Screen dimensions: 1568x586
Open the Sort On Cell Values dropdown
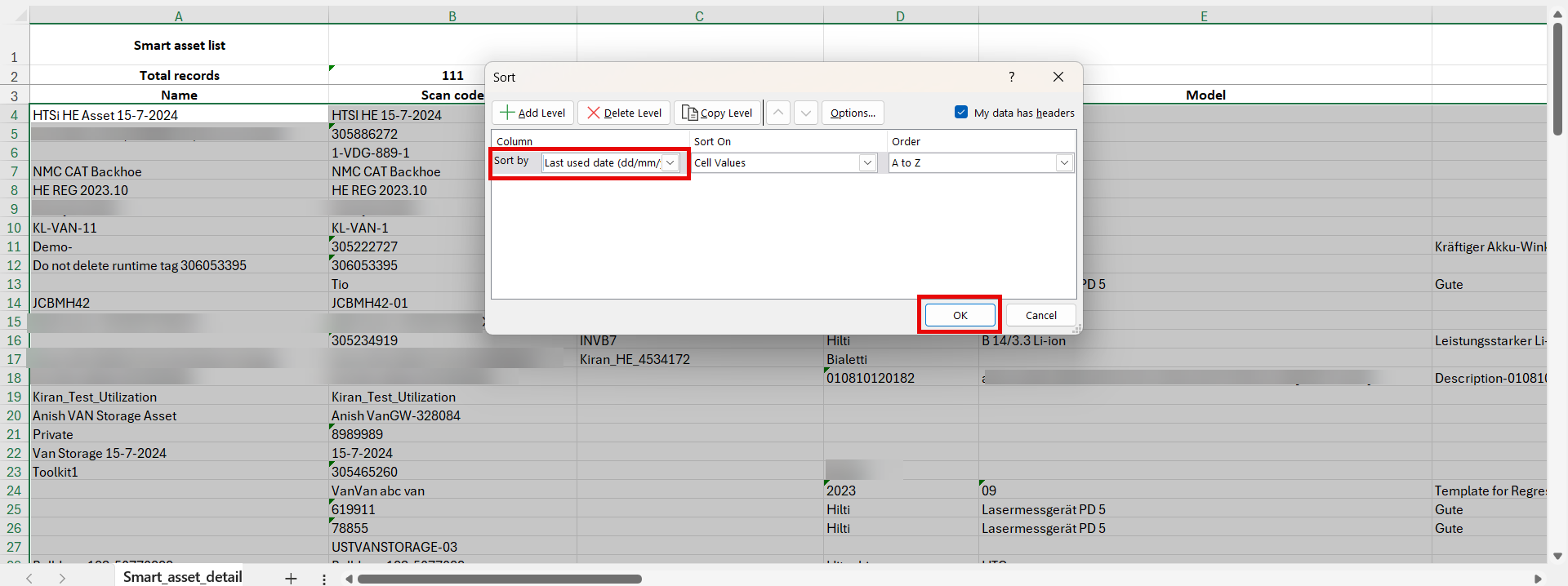click(867, 162)
